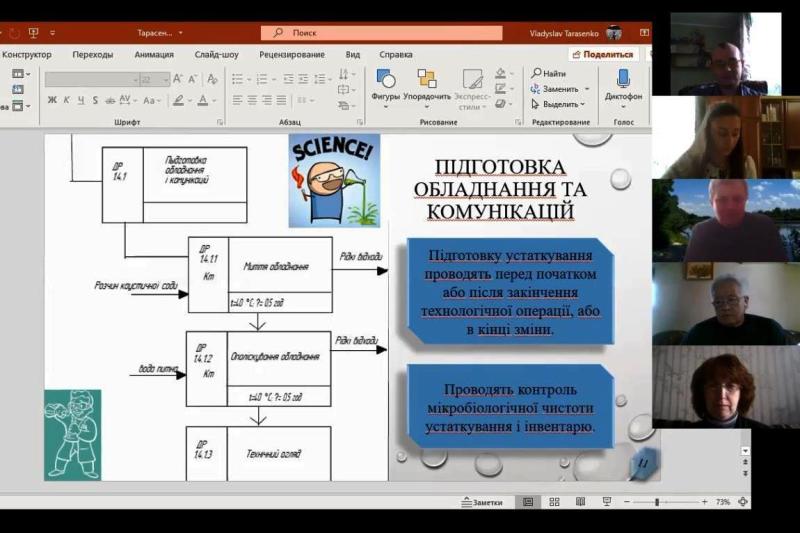Toggle italic text formatting

tap(67, 100)
